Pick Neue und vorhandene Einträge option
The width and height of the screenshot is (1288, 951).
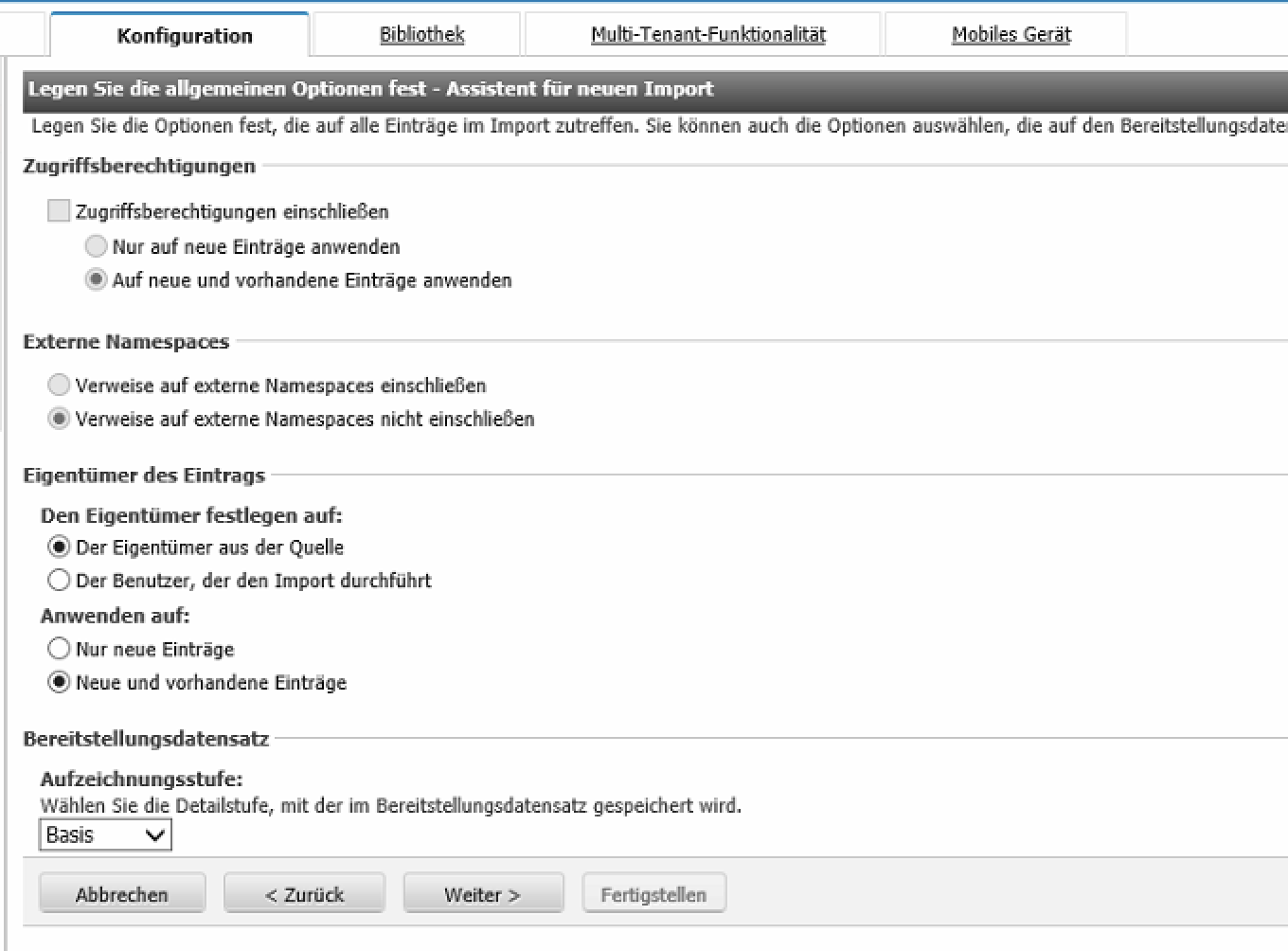tap(59, 682)
